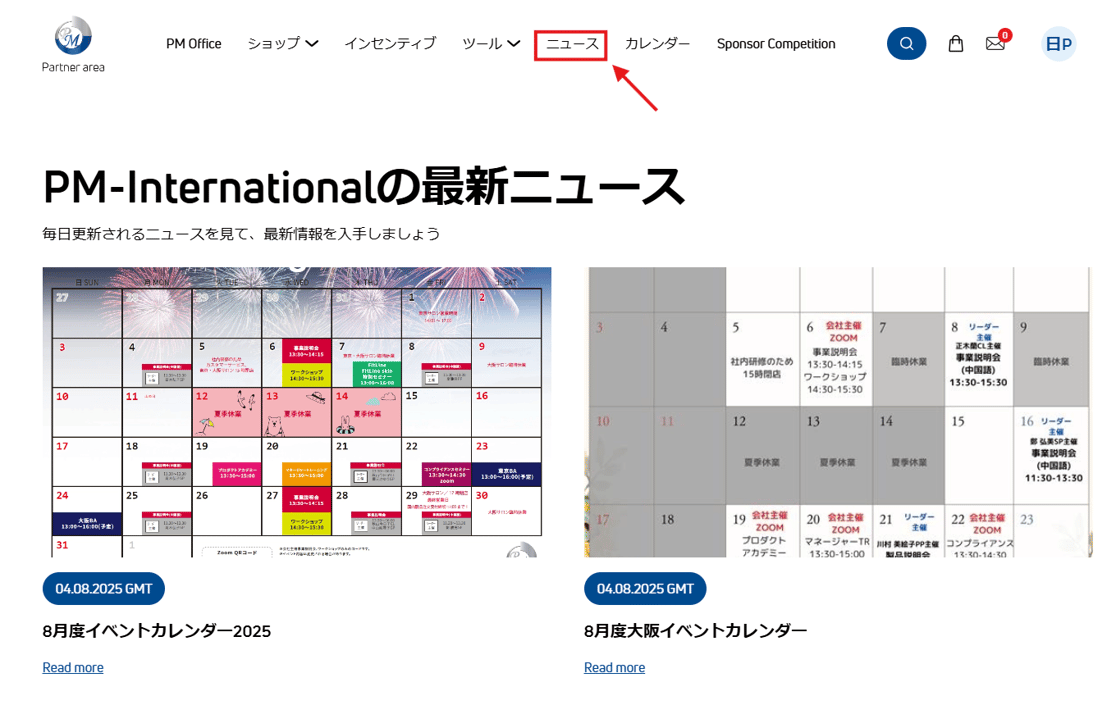1116x705 pixels.
Task: Click Read more under 8月度イベントカレンダー2025
Action: [73, 667]
